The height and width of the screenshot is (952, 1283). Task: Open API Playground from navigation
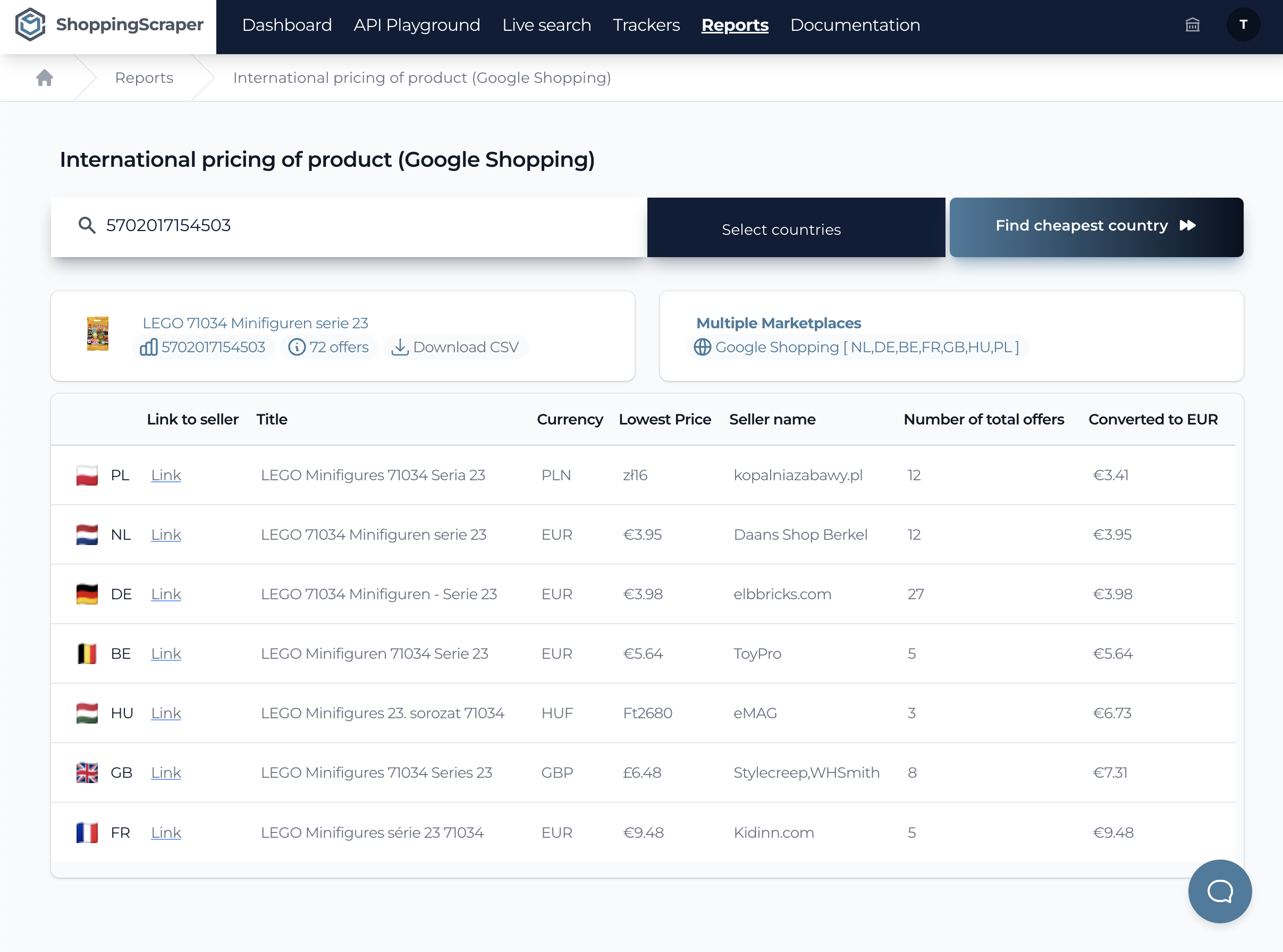tap(417, 25)
